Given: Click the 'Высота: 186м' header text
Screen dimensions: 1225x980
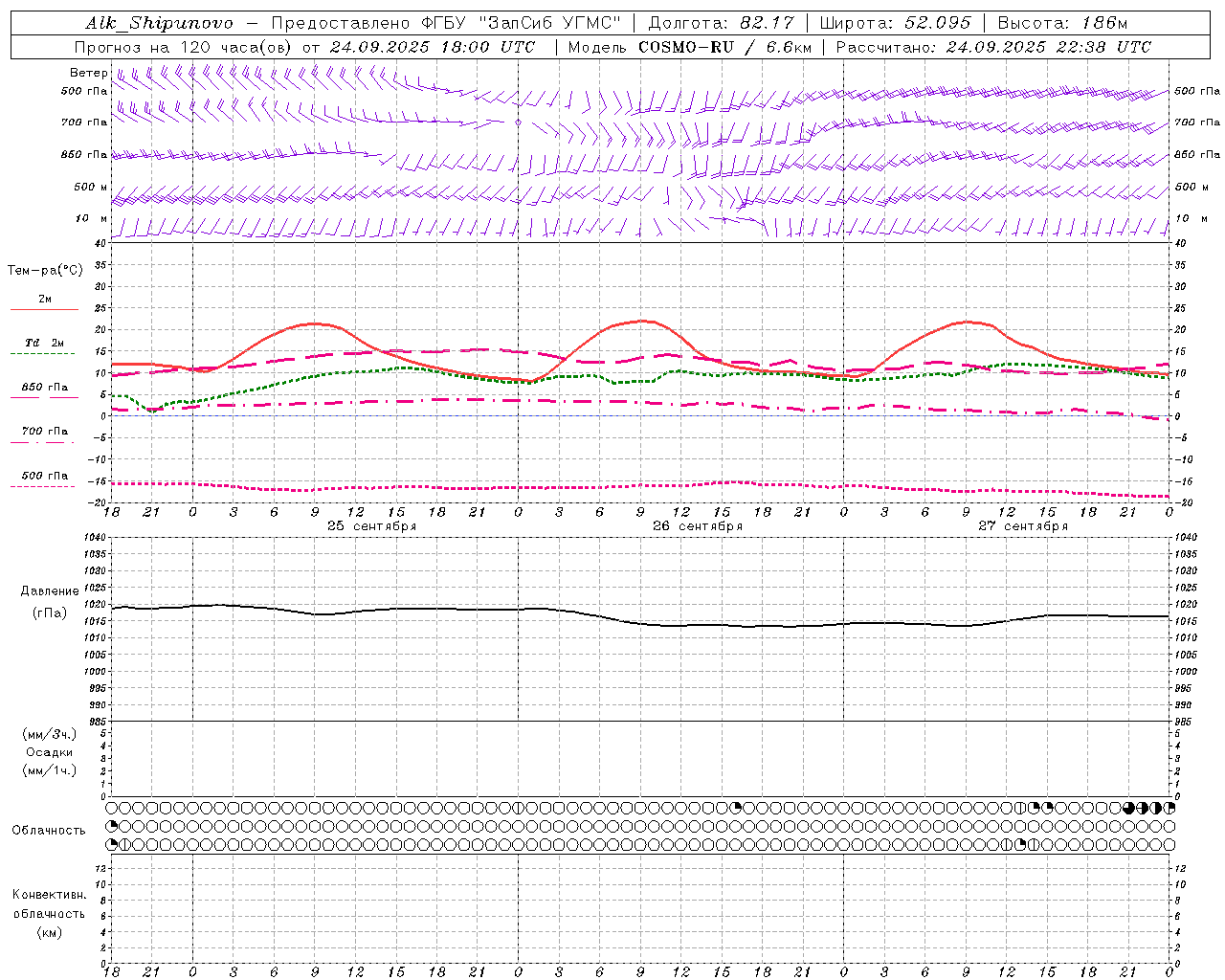Looking at the screenshot, I should coord(1062,23).
